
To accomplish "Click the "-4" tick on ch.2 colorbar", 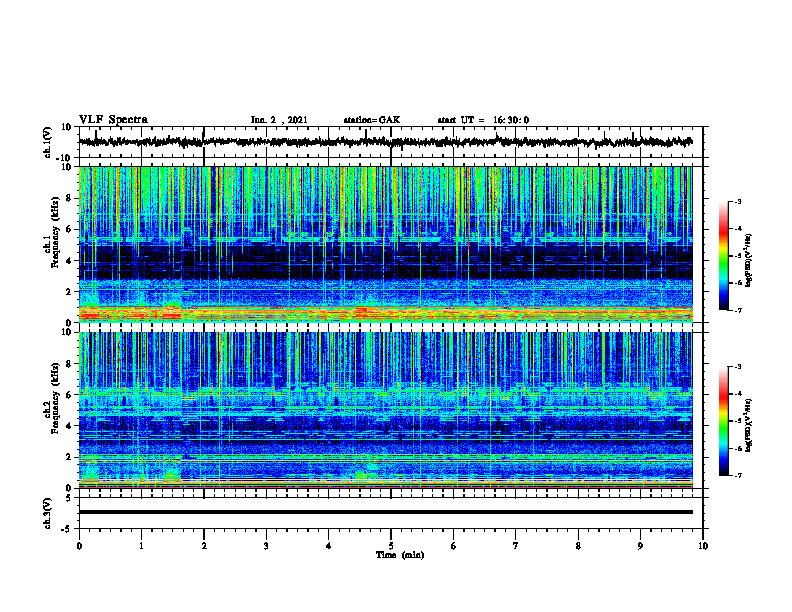I will pos(737,394).
